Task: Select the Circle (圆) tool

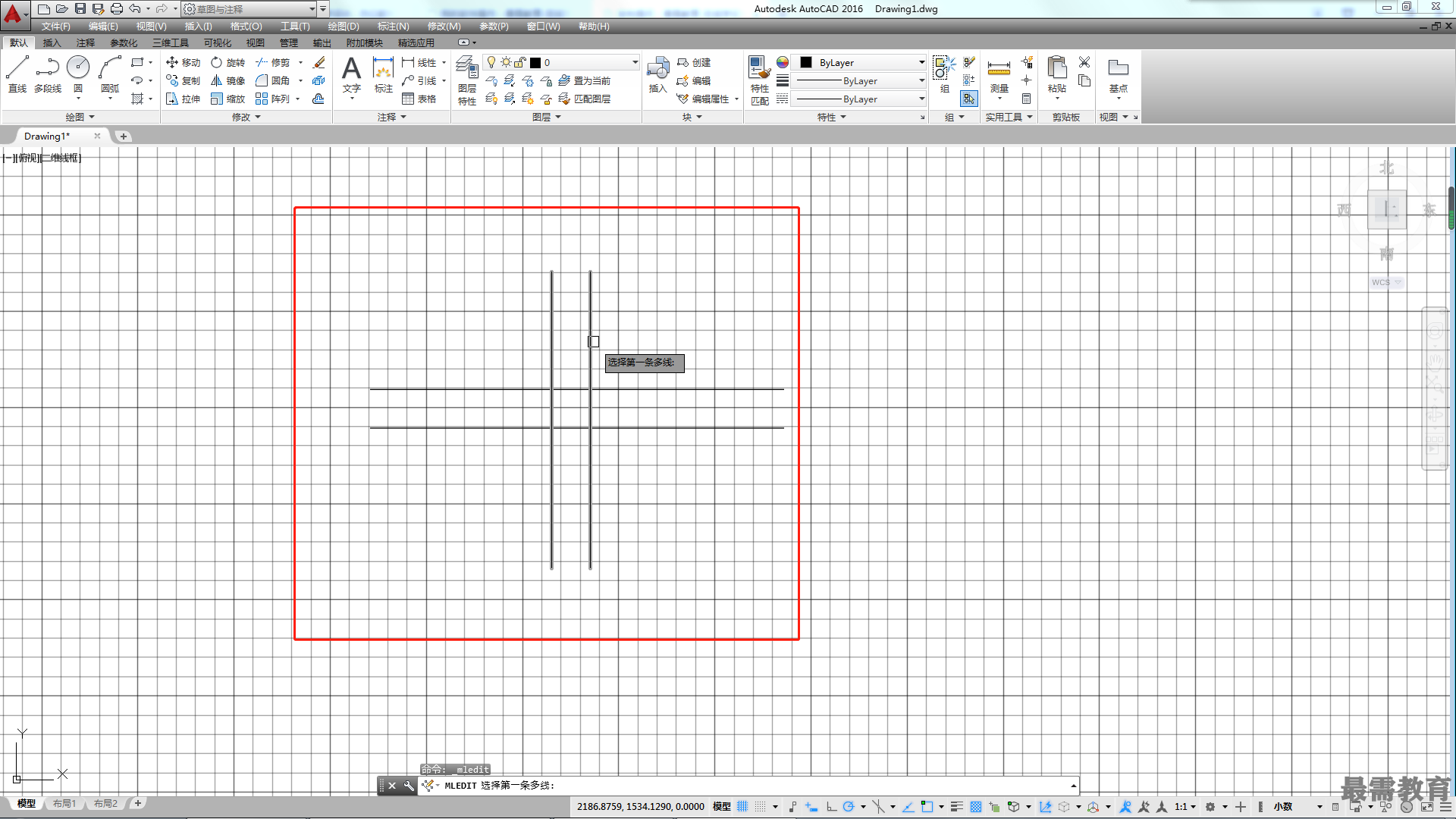Action: tap(78, 74)
